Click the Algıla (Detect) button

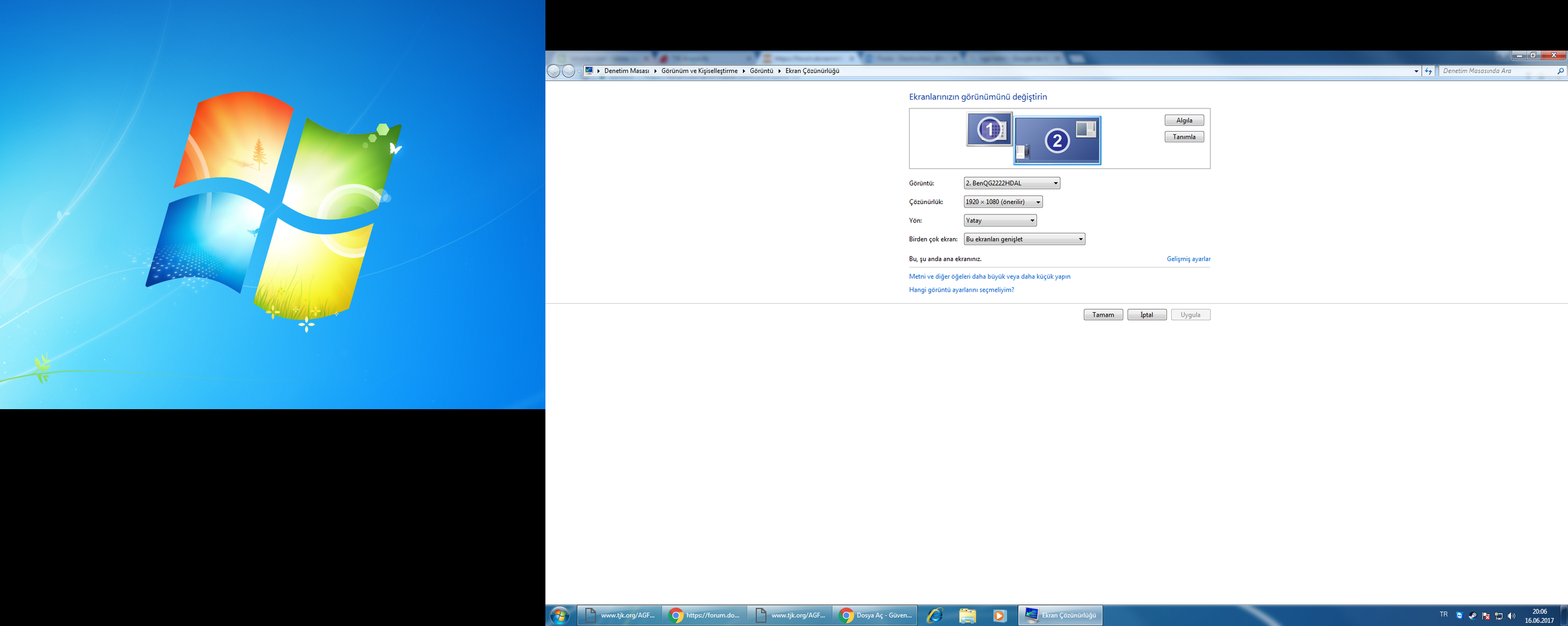pyautogui.click(x=1184, y=121)
